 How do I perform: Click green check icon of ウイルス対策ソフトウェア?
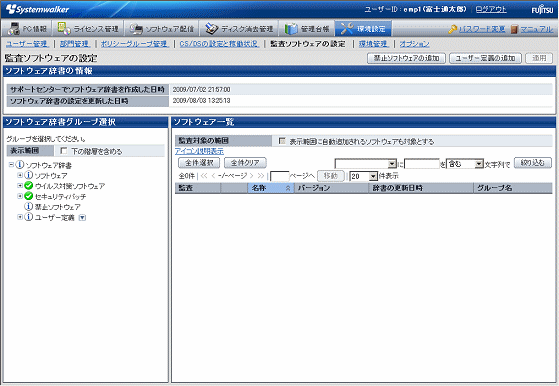coord(29,185)
